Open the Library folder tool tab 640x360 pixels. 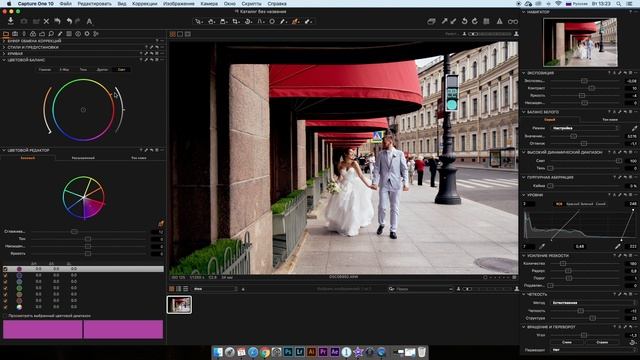click(x=6, y=34)
